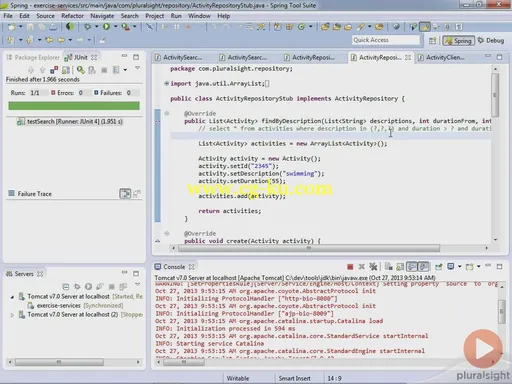The height and width of the screenshot is (384, 512).
Task: Open JUnit view menu triangle
Action: click(137, 68)
